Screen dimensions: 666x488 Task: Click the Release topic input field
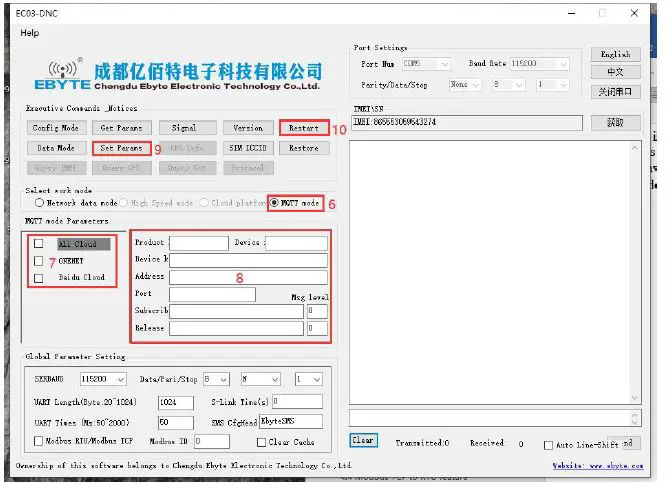(x=237, y=328)
